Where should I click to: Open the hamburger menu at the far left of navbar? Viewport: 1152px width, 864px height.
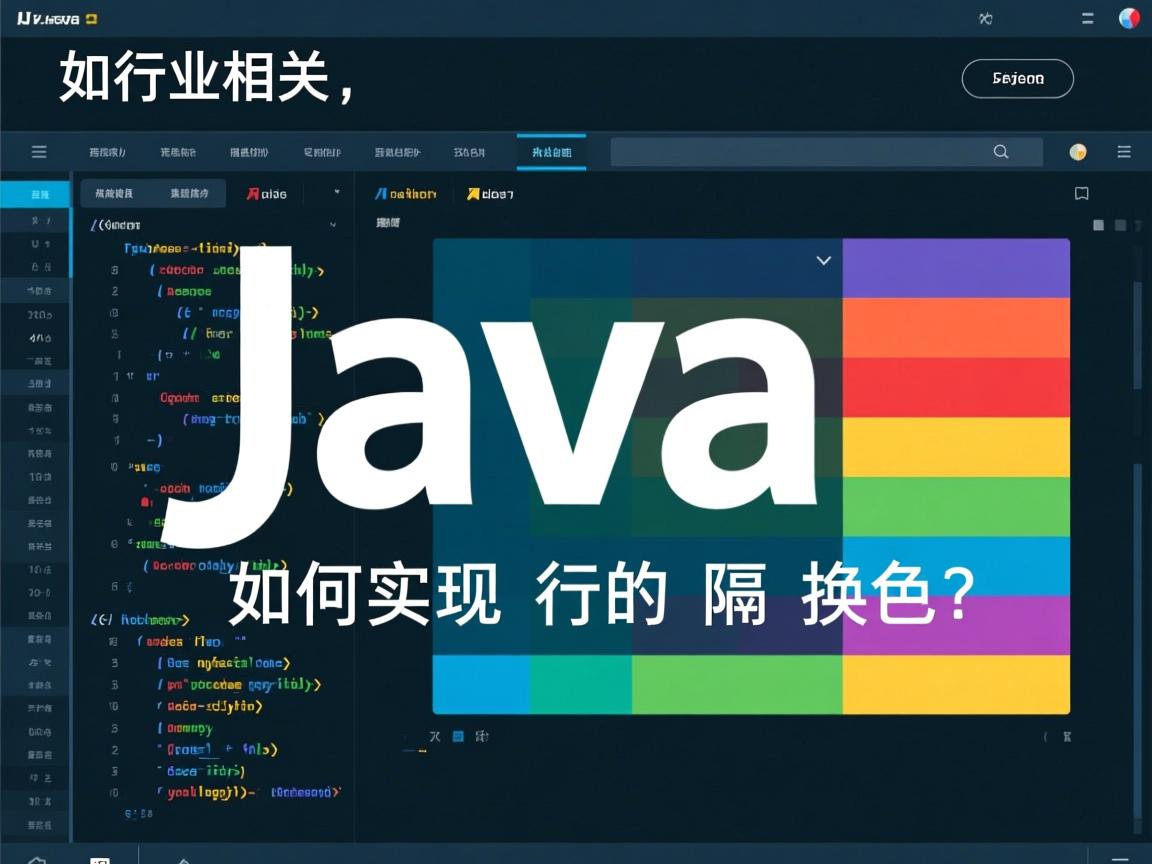click(38, 151)
